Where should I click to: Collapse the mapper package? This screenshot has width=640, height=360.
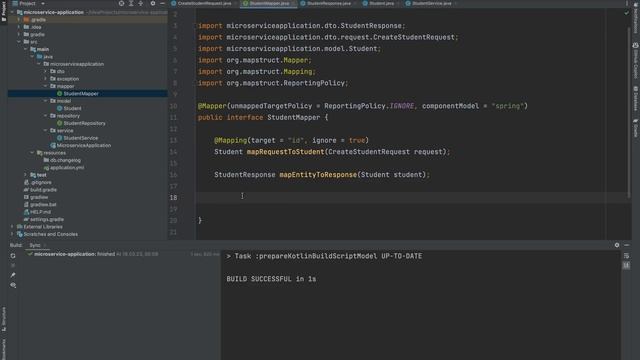pyautogui.click(x=45, y=86)
